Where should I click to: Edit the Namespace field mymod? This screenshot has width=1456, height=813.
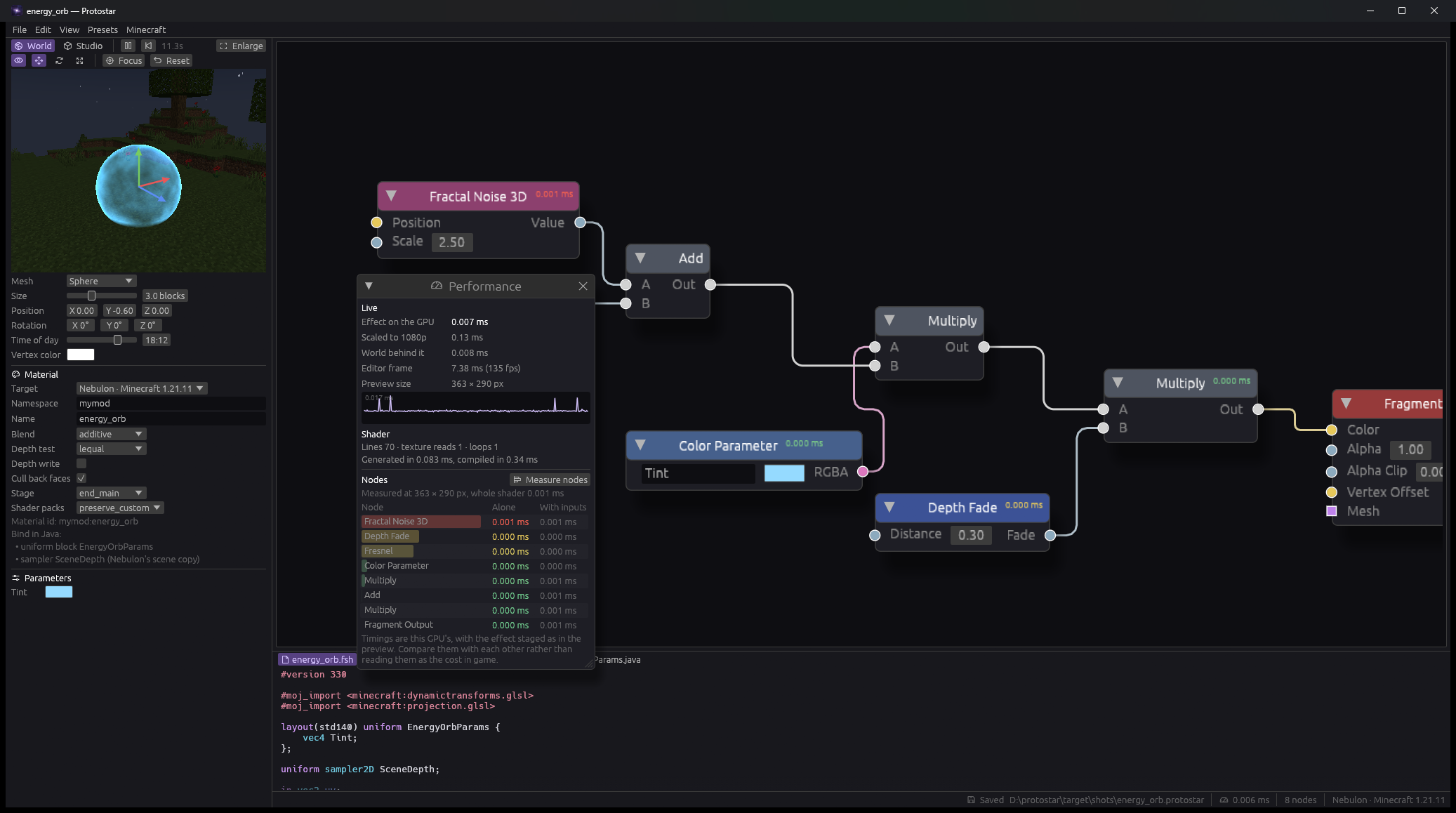click(171, 403)
